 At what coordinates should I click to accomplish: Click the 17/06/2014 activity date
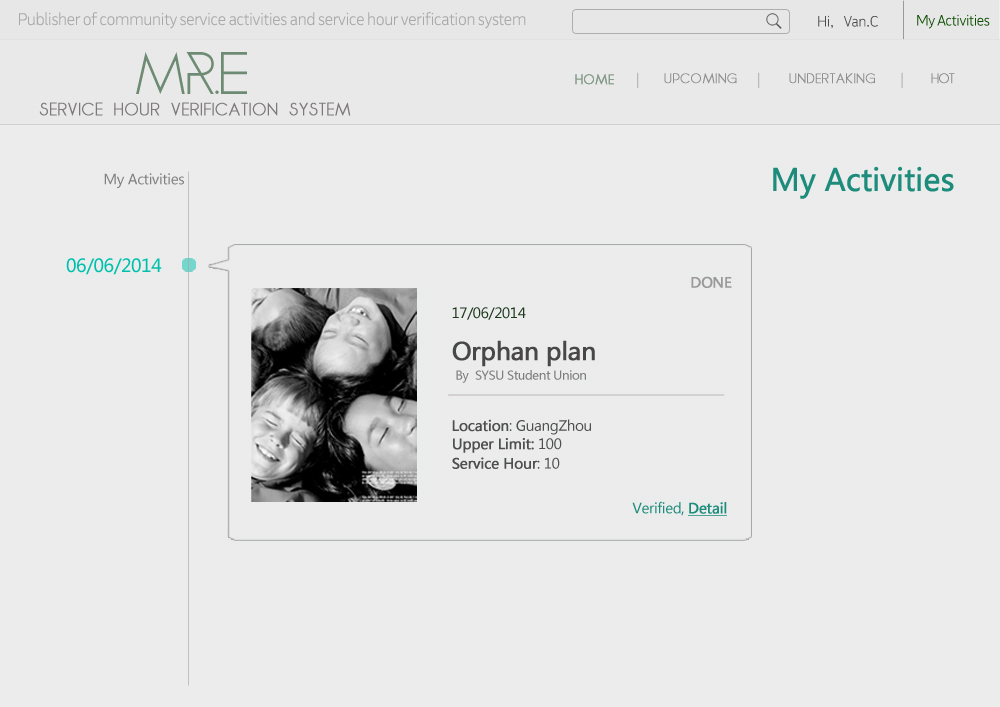pyautogui.click(x=489, y=313)
